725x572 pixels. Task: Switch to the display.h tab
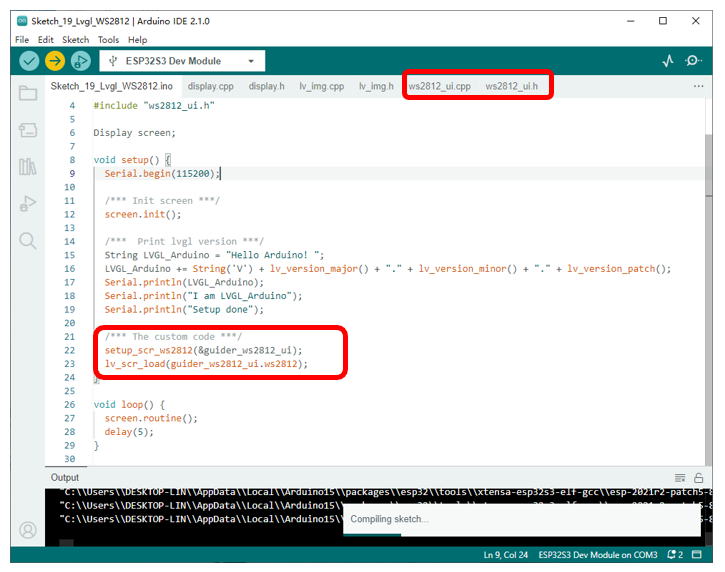point(266,86)
